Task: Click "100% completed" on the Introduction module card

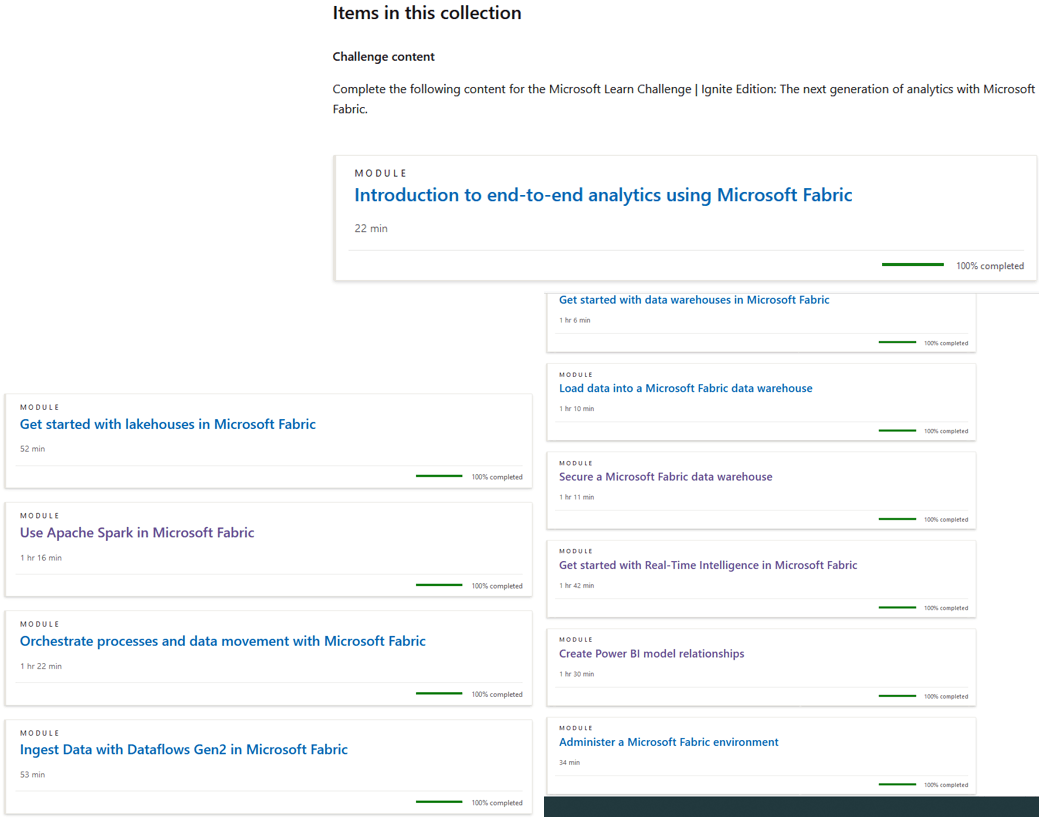Action: coord(990,266)
